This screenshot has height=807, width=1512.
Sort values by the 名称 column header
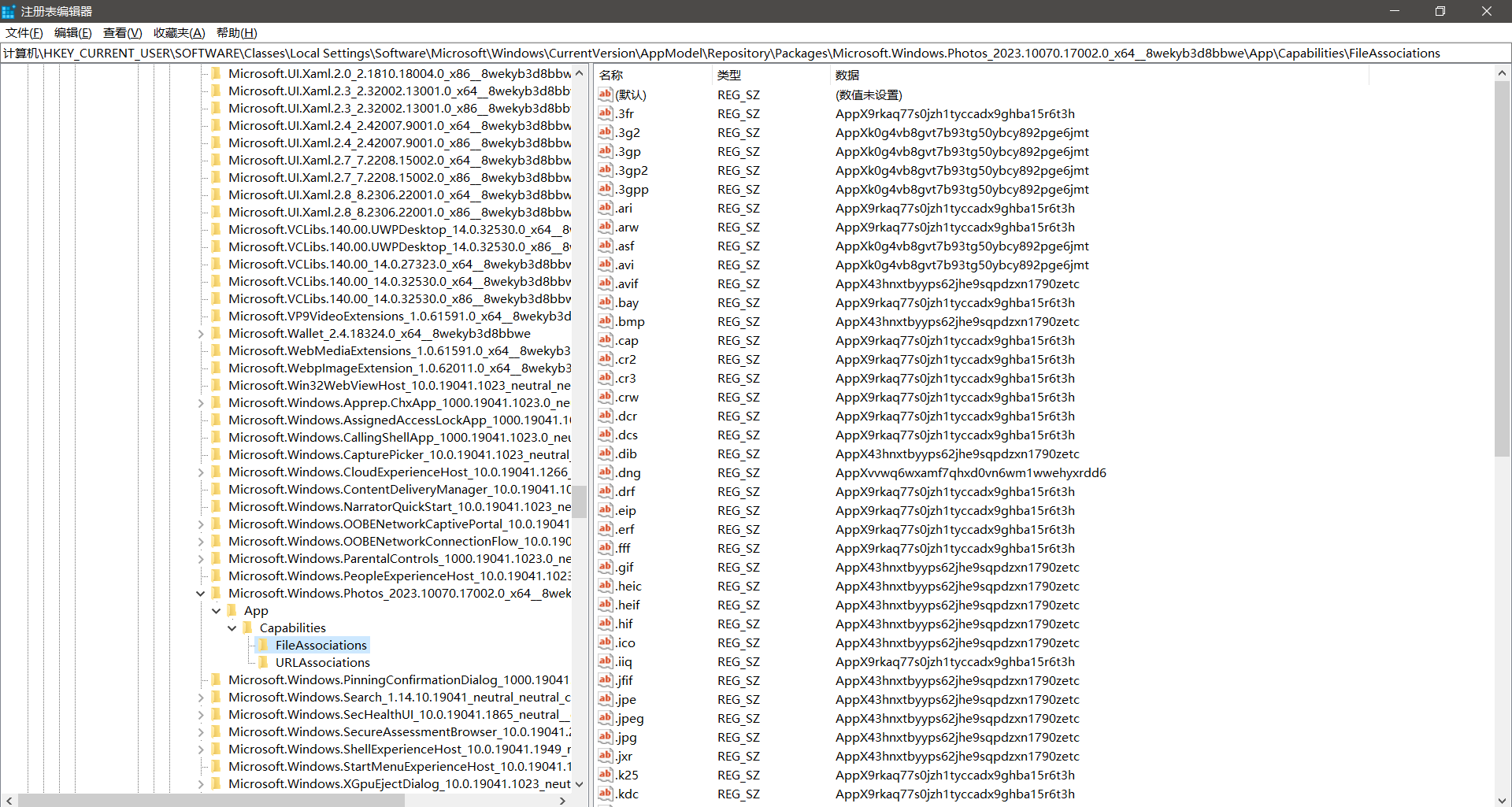[653, 75]
